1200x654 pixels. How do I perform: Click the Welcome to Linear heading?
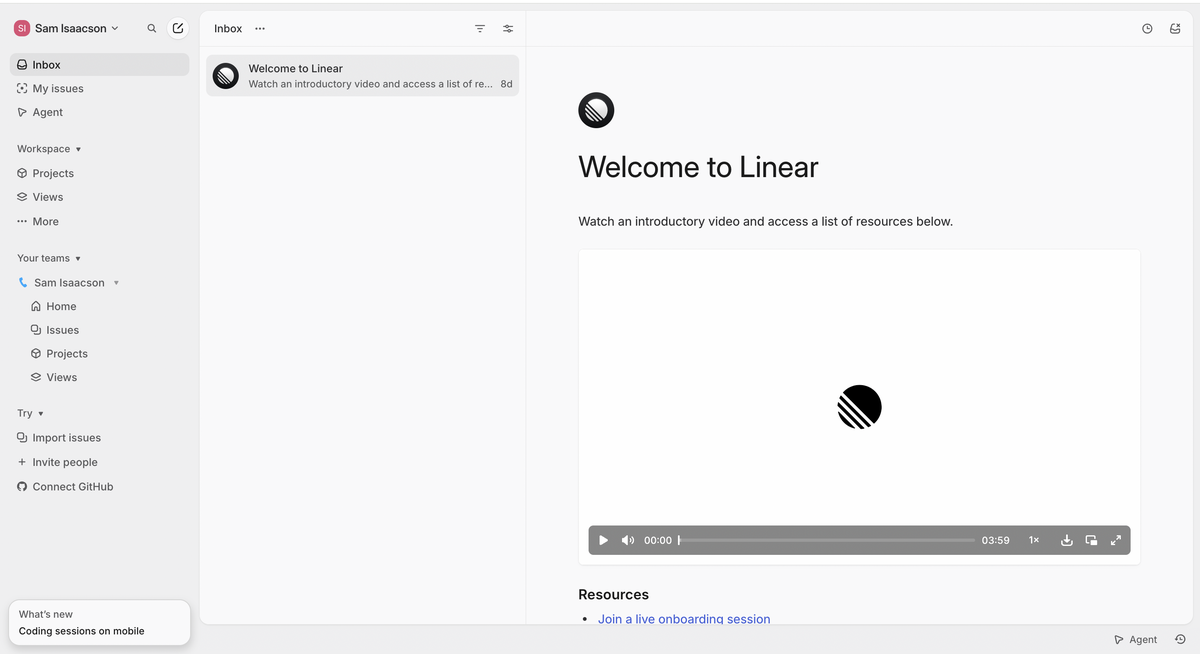point(698,166)
